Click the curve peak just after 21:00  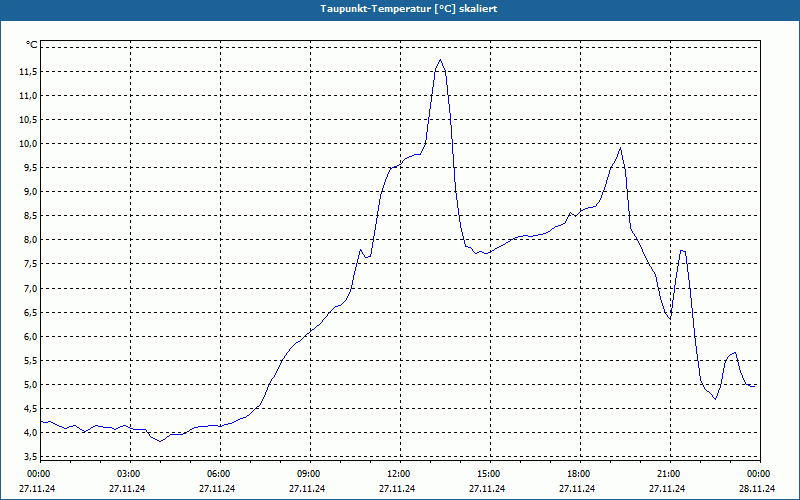tap(682, 250)
